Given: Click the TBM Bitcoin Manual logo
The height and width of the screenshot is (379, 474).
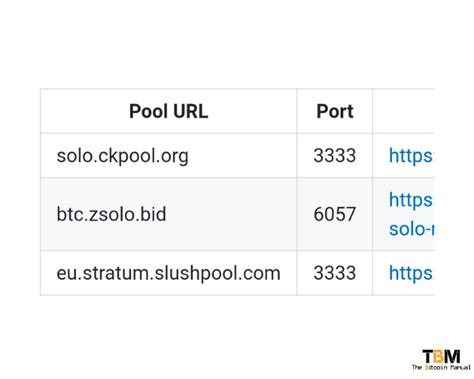Looking at the screenshot, I should tap(441, 360).
